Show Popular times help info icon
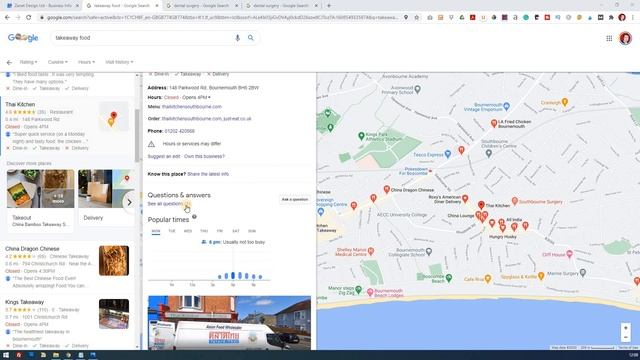Image resolution: width=640 pixels, height=360 pixels. click(x=194, y=217)
